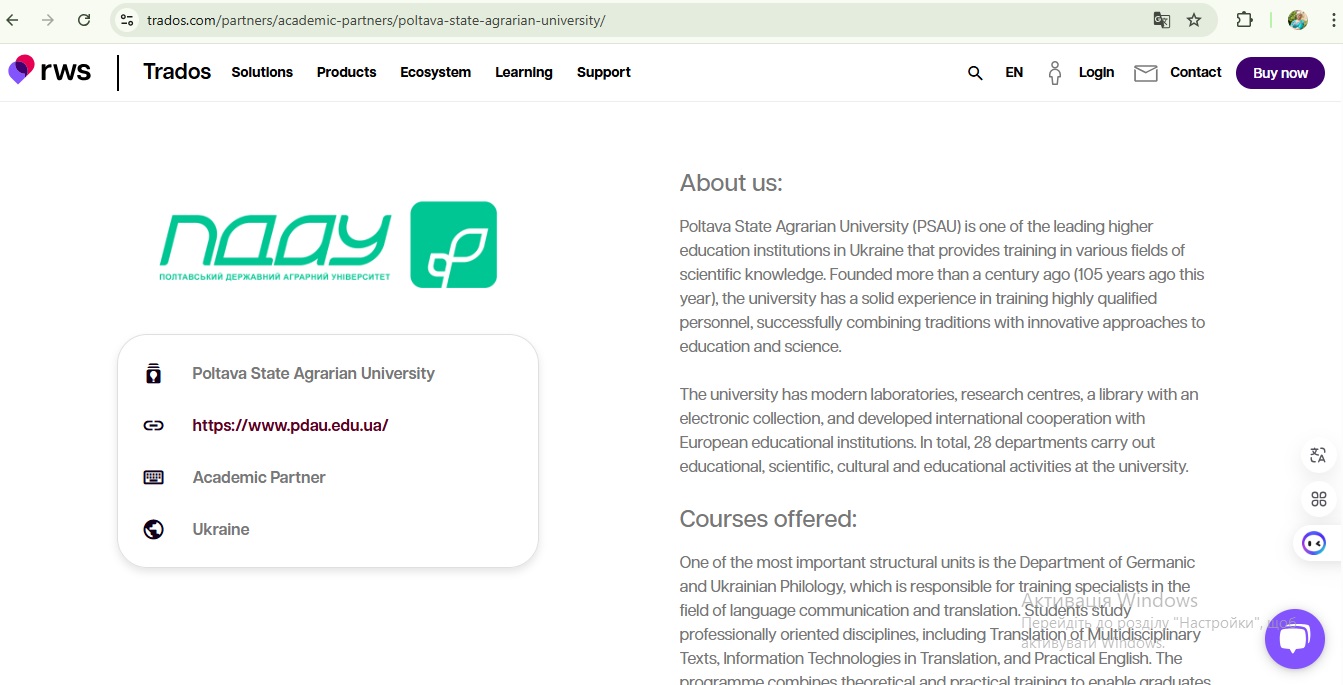The image size is (1343, 685).
Task: Click the Contact link
Action: pyautogui.click(x=1196, y=72)
